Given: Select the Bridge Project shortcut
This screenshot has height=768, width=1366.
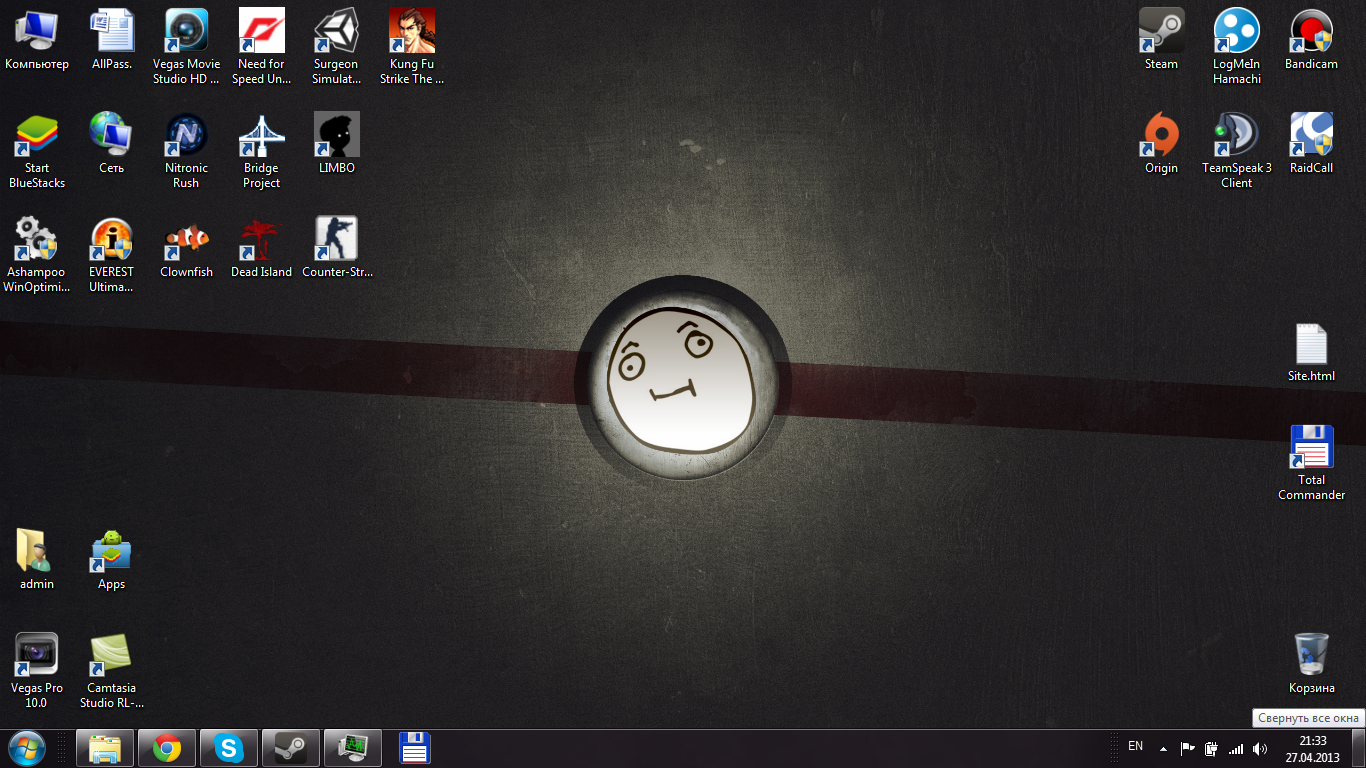Looking at the screenshot, I should (262, 150).
